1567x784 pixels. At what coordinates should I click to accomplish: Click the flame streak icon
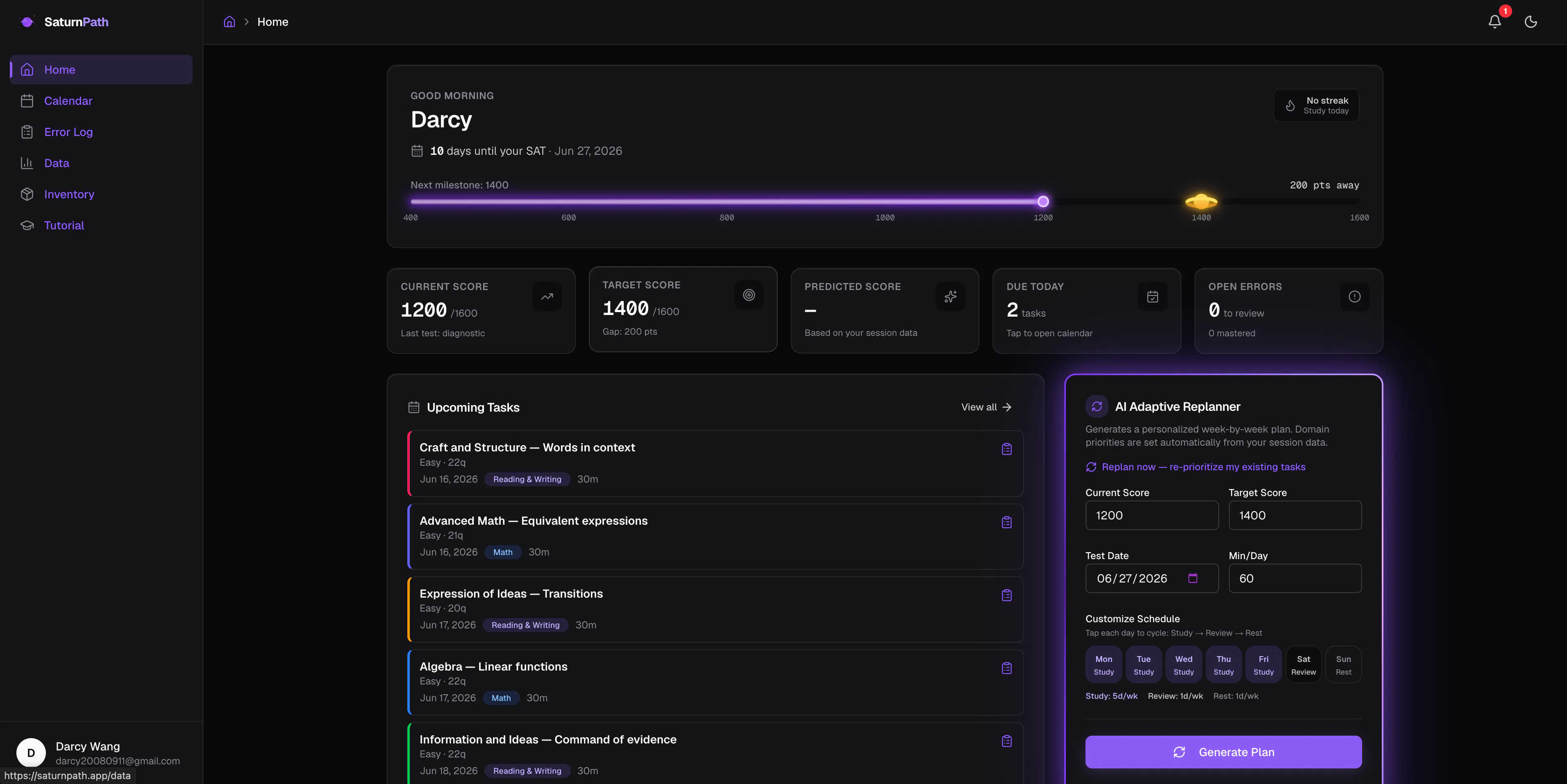click(x=1290, y=105)
